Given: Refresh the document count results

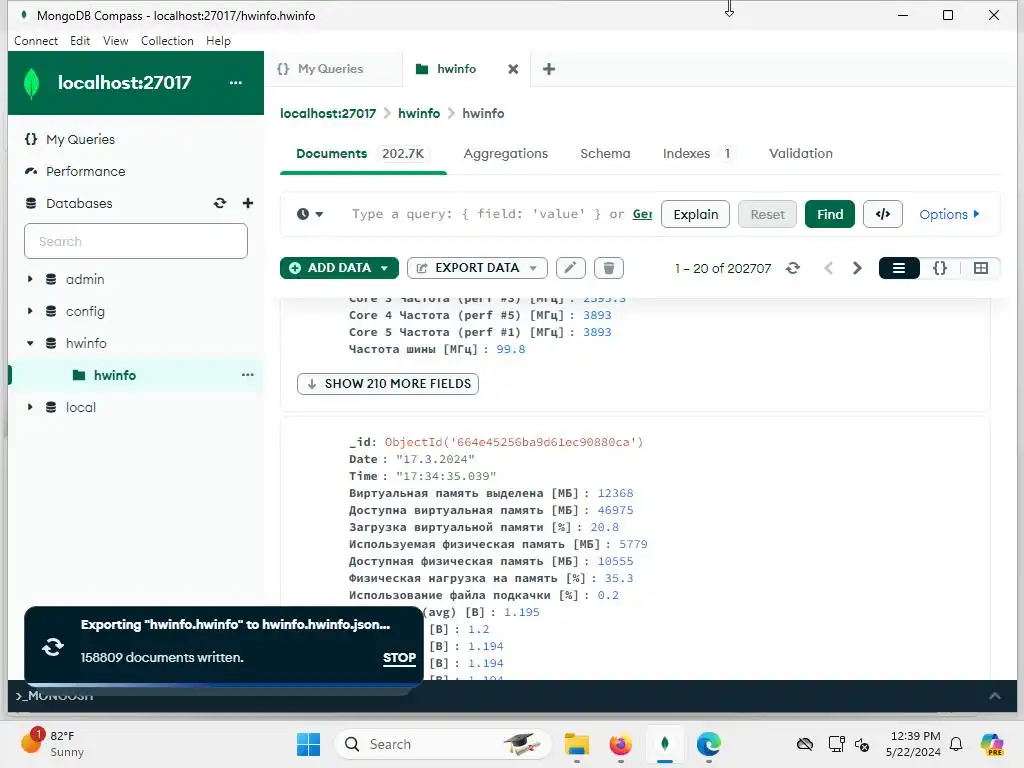Looking at the screenshot, I should coord(793,268).
